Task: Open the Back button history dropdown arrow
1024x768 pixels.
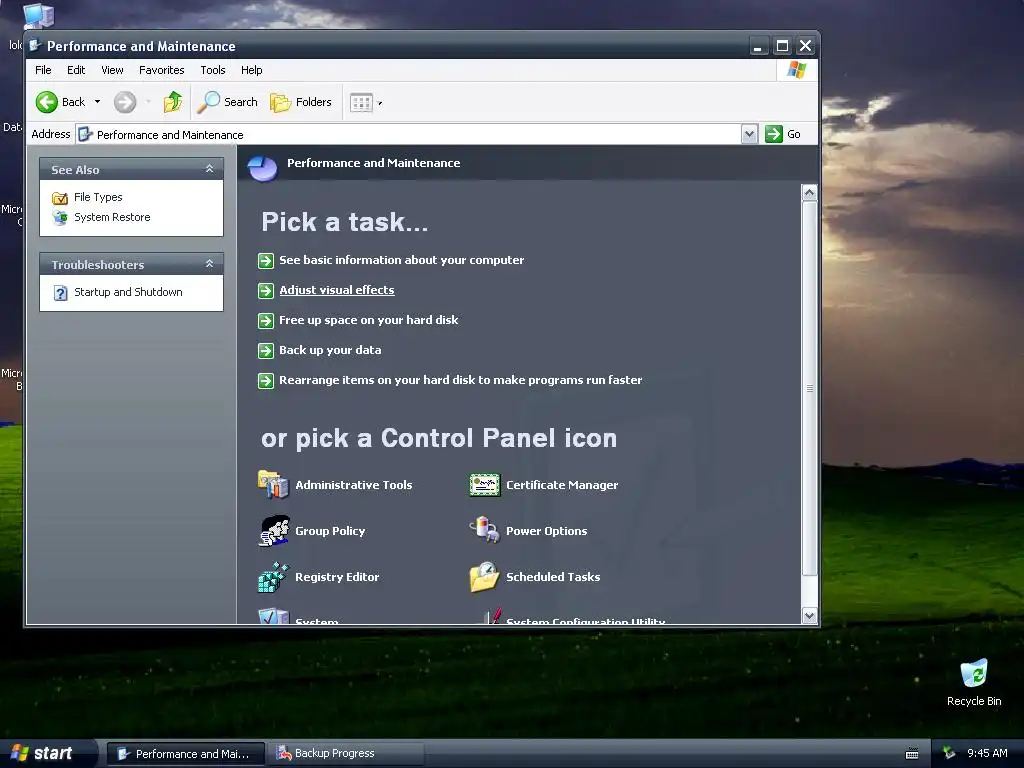Action: click(x=97, y=102)
